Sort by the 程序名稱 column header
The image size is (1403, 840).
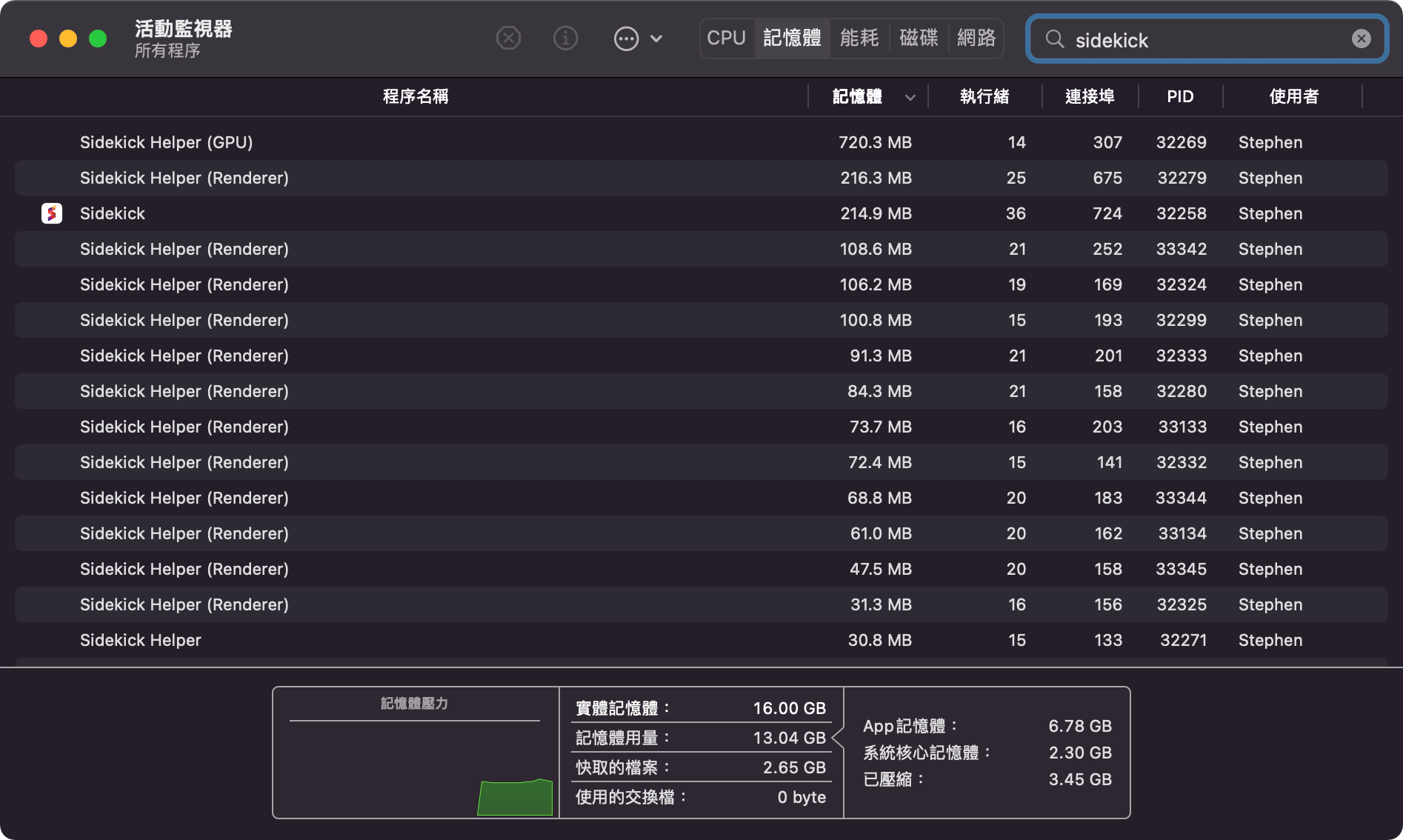pos(416,96)
